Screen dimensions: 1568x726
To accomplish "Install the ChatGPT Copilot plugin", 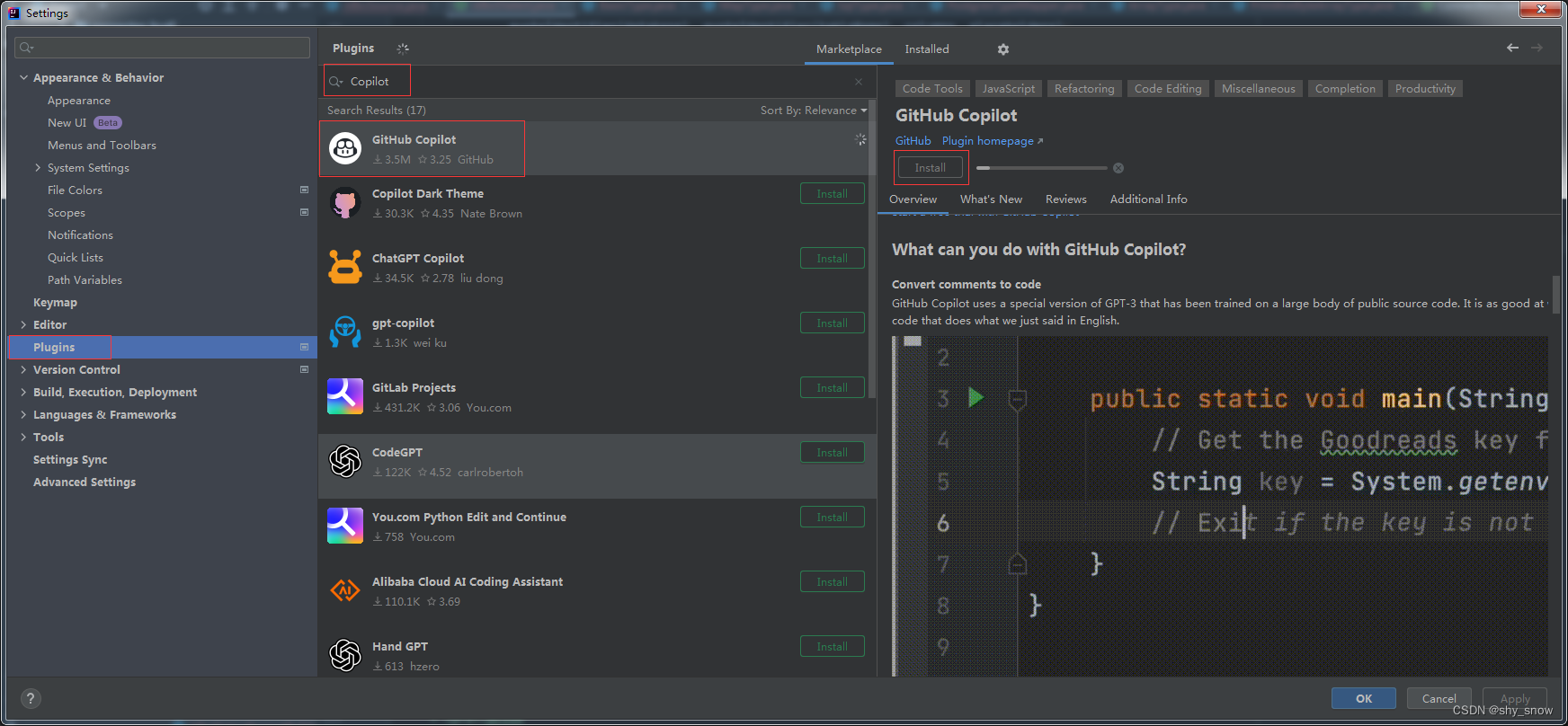I will [832, 258].
